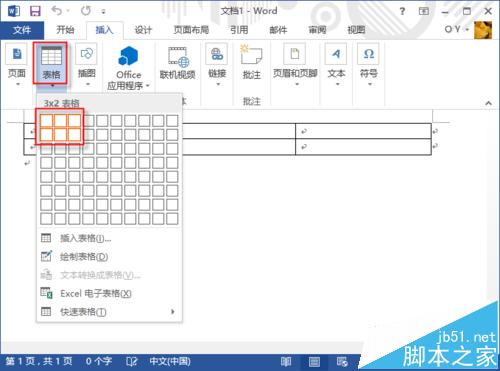
Task: Click the proofing check icon in status bar
Action: click(x=132, y=361)
